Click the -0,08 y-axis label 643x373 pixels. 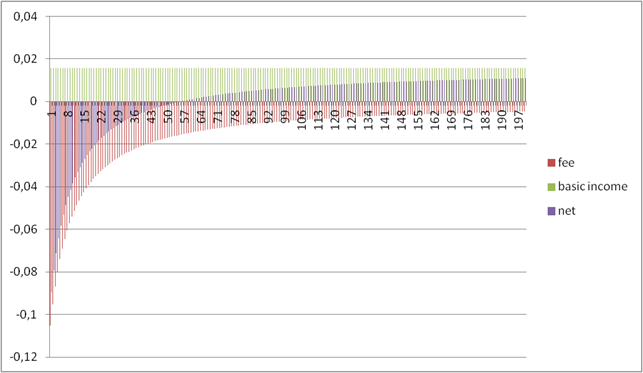[x=23, y=272]
